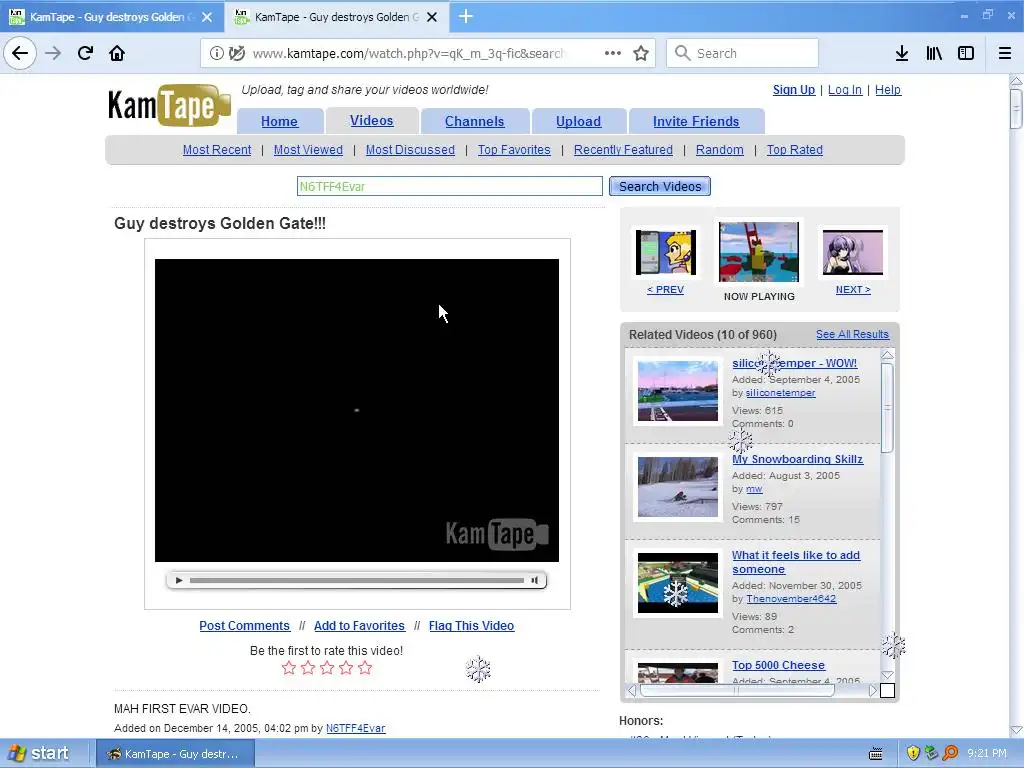Open the Top Rated link
1024x768 pixels.
(795, 150)
